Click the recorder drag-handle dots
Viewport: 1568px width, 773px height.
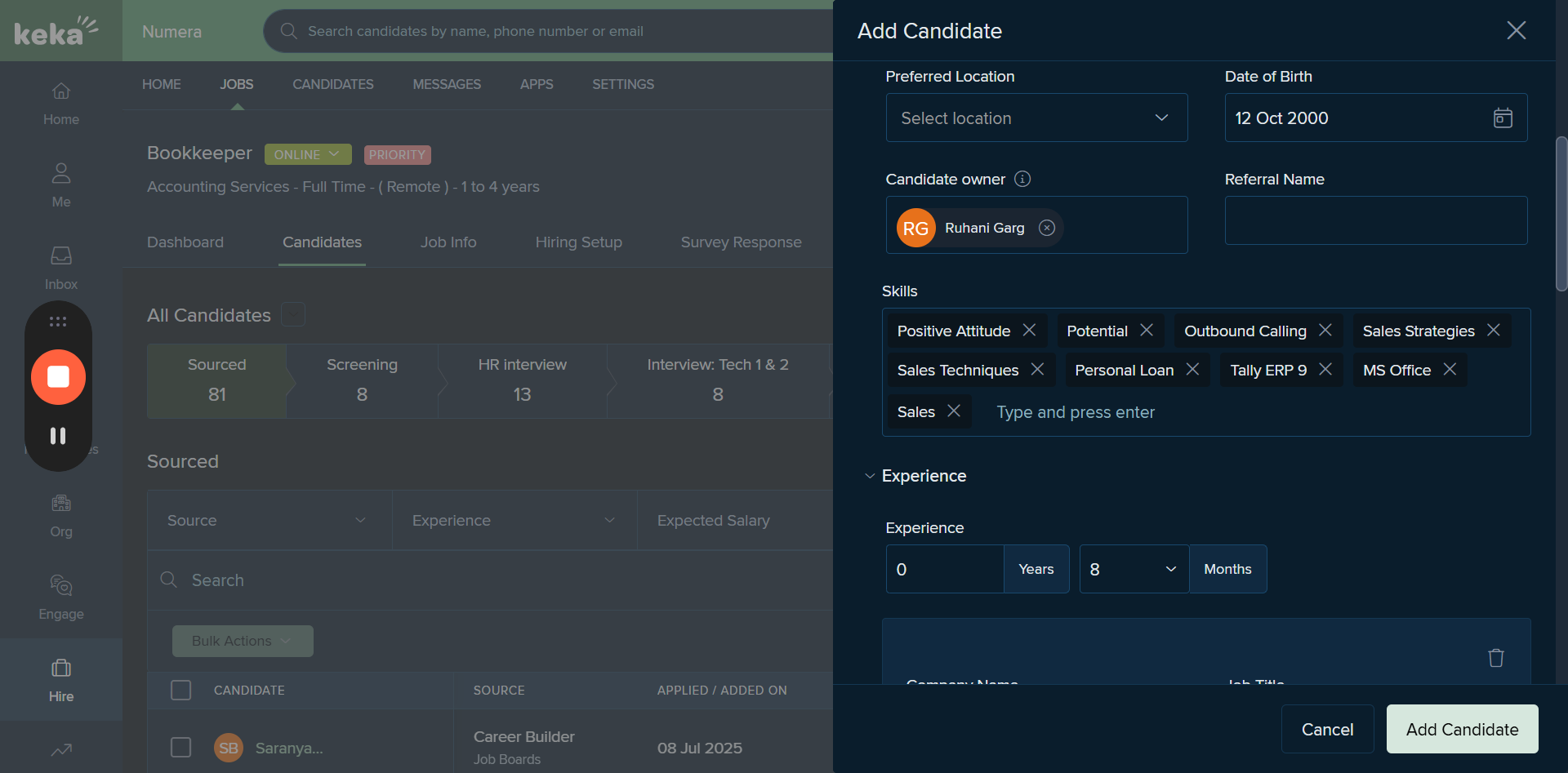pos(58,322)
